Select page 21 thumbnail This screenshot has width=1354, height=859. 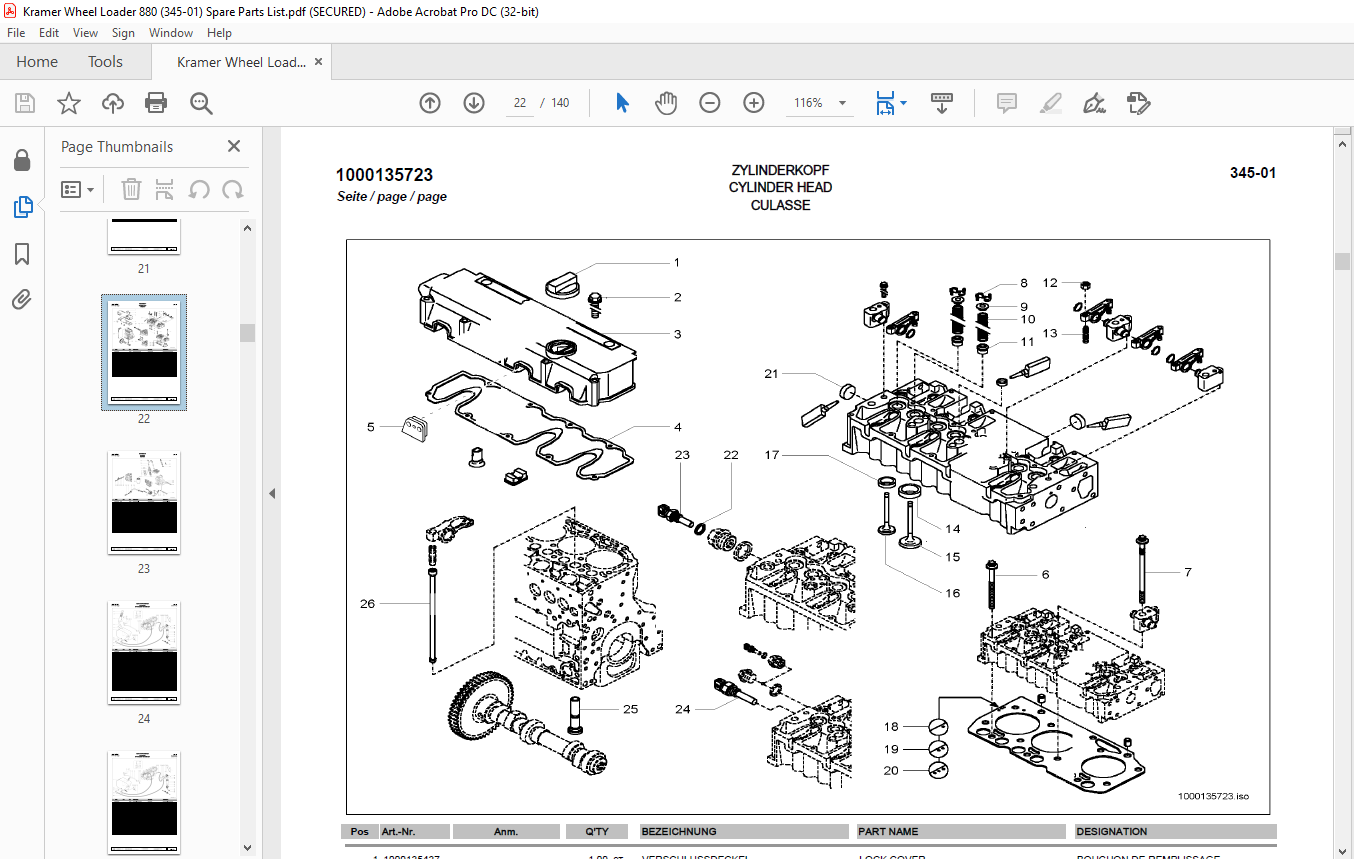pos(144,236)
